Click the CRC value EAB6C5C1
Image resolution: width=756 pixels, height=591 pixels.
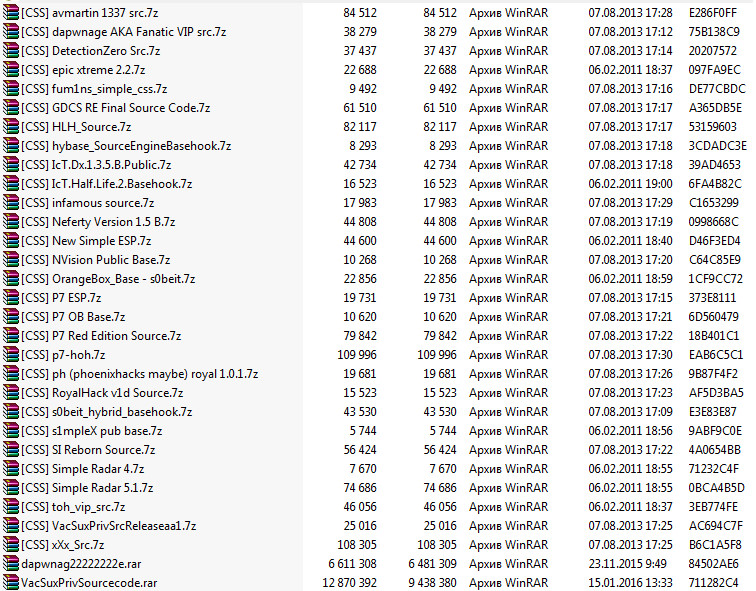point(716,355)
